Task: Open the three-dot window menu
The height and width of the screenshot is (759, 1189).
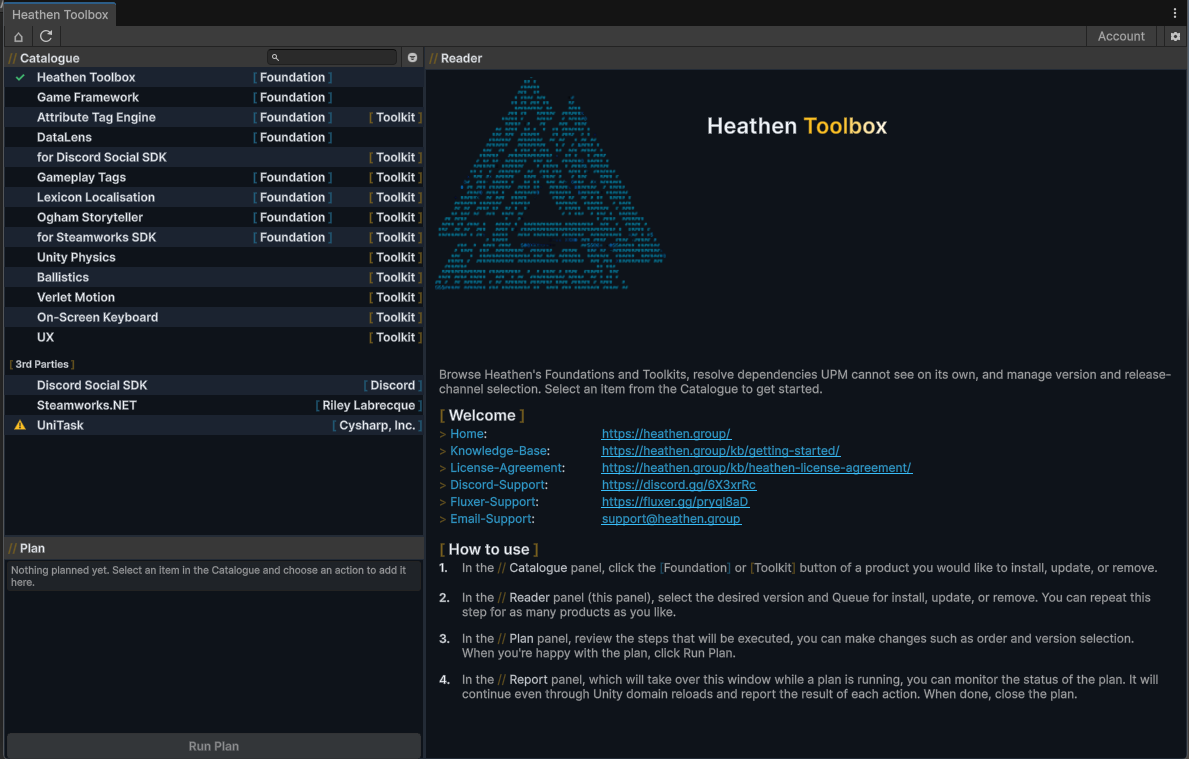Action: pos(1175,13)
